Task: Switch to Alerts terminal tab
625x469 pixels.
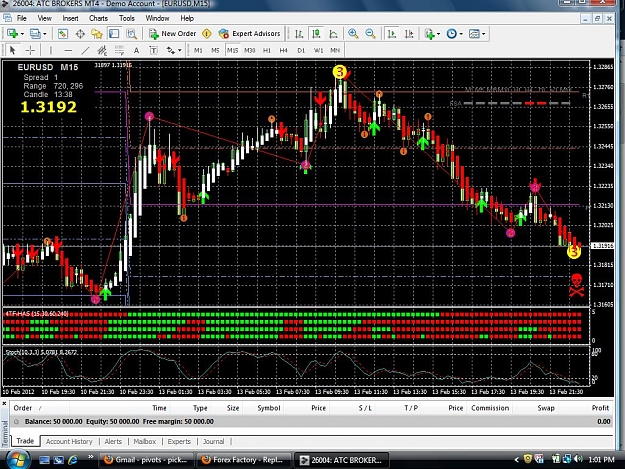Action: click(113, 442)
